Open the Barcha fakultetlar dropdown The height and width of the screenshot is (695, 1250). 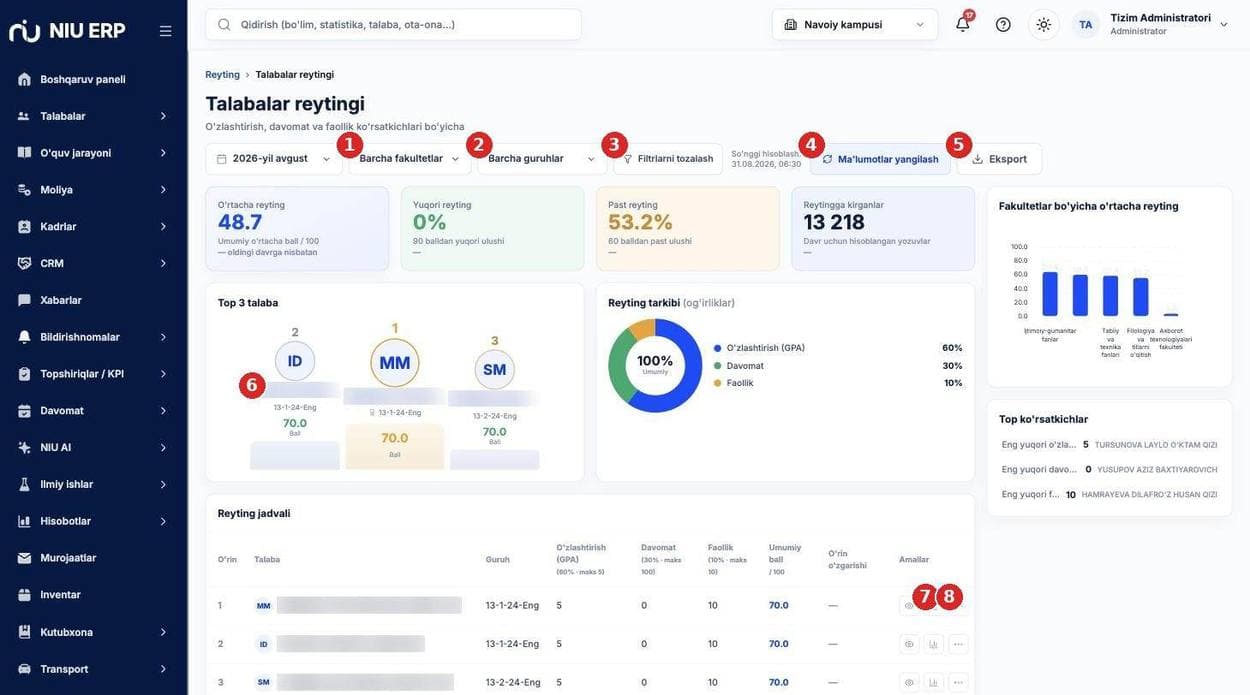[x=409, y=159]
